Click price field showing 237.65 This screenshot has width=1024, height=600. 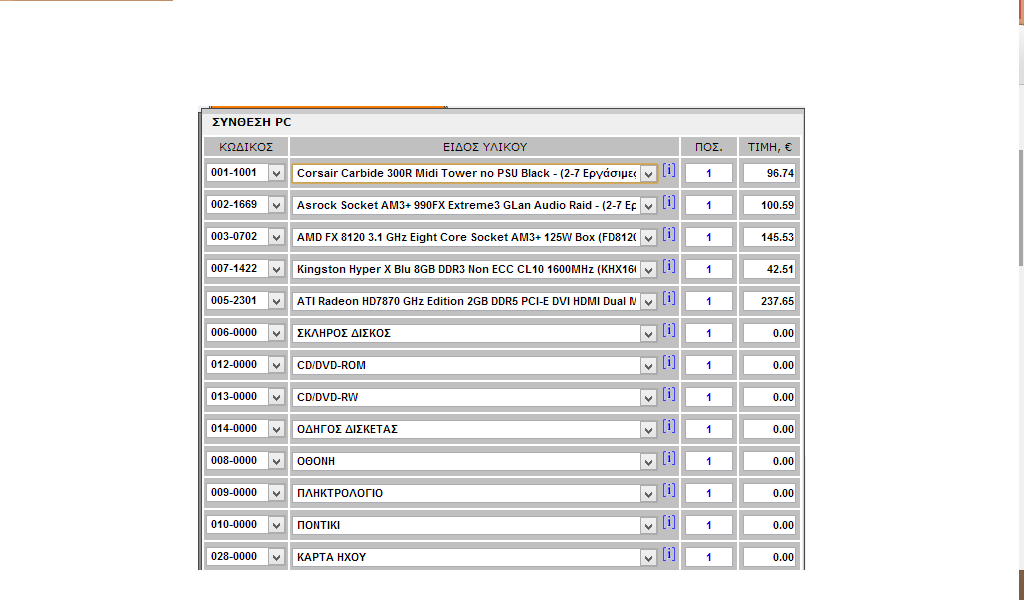(x=769, y=301)
